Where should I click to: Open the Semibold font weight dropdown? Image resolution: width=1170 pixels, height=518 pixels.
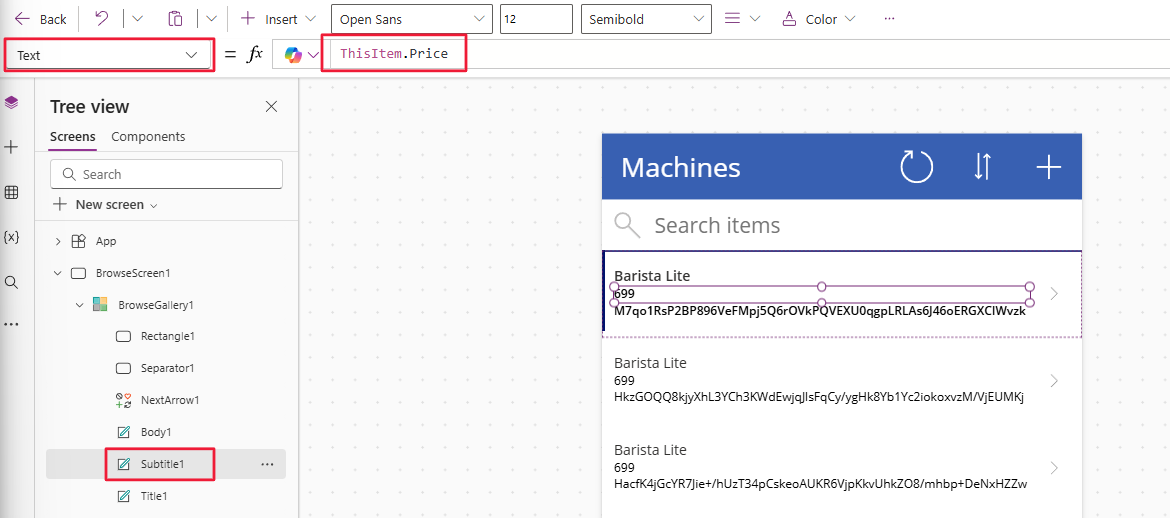(646, 19)
